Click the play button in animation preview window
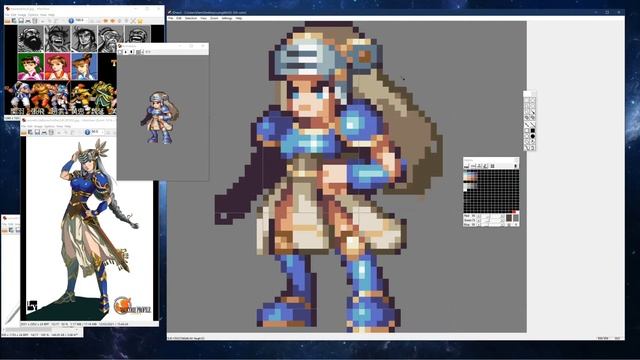Image resolution: width=640 pixels, height=360 pixels. click(125, 52)
